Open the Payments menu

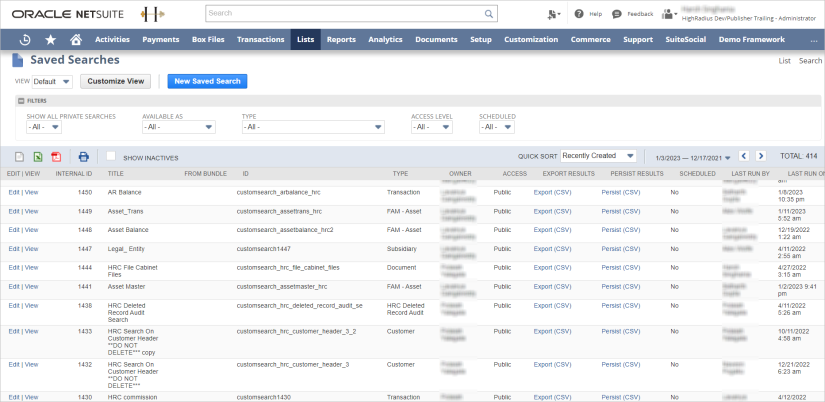click(x=160, y=39)
